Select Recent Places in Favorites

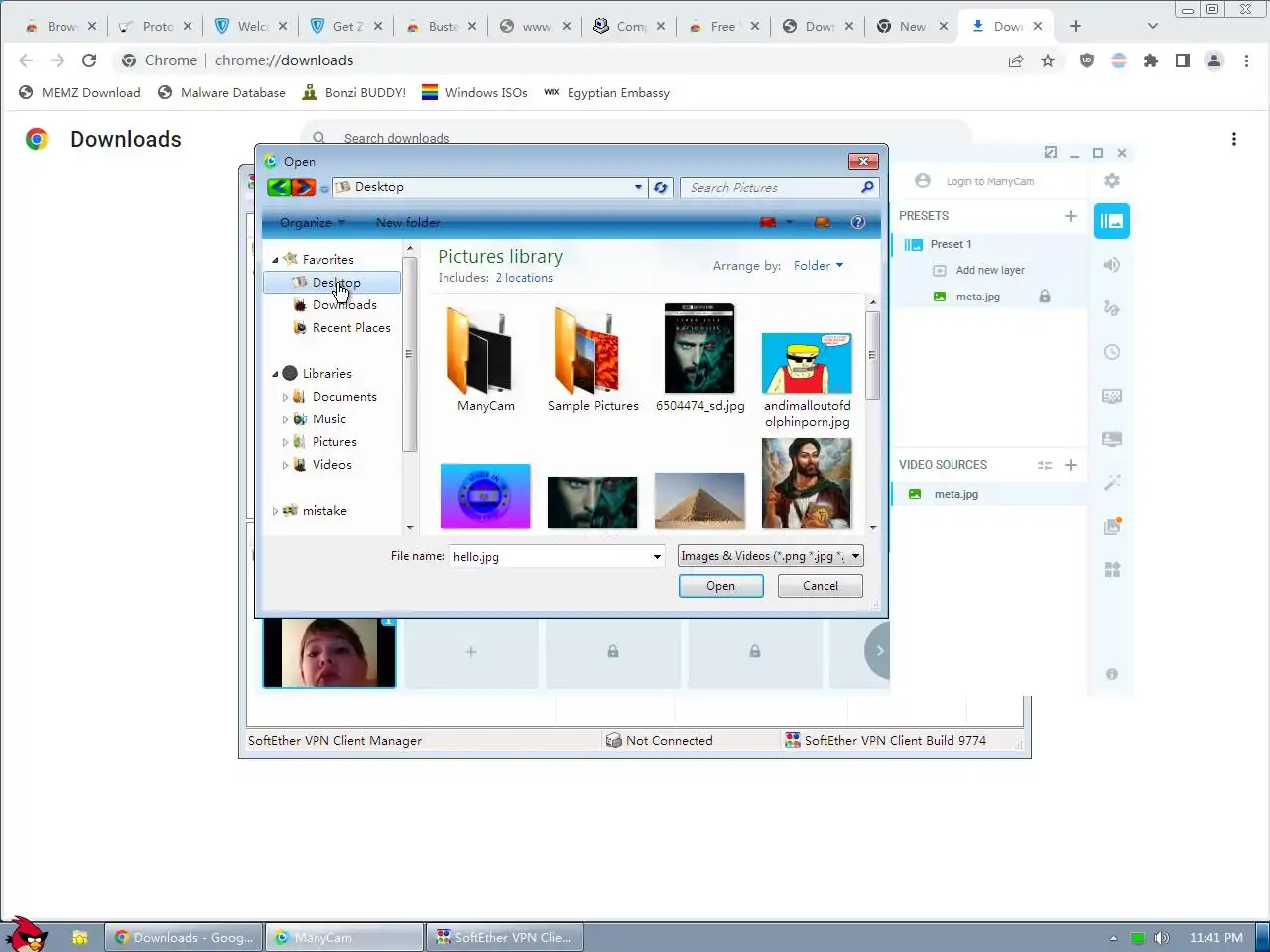351,328
